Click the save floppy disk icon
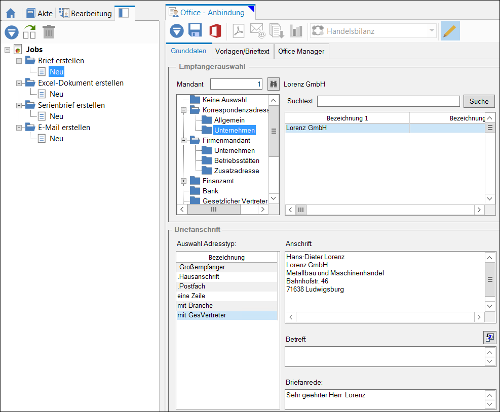Image resolution: width=500 pixels, height=412 pixels. tap(195, 30)
